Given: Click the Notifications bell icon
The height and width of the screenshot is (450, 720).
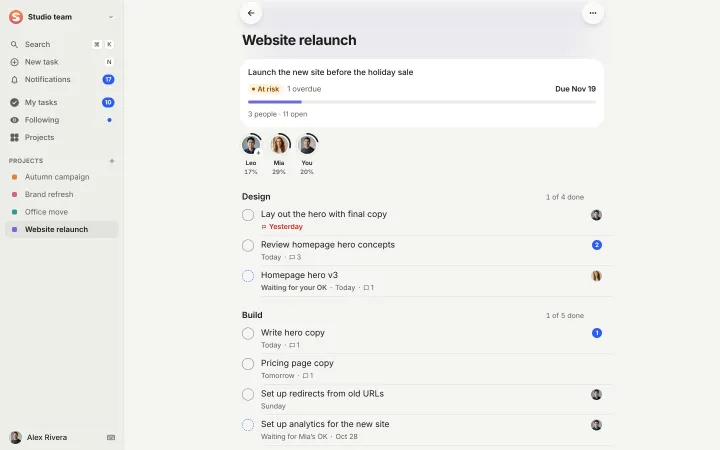Looking at the screenshot, I should (x=14, y=79).
